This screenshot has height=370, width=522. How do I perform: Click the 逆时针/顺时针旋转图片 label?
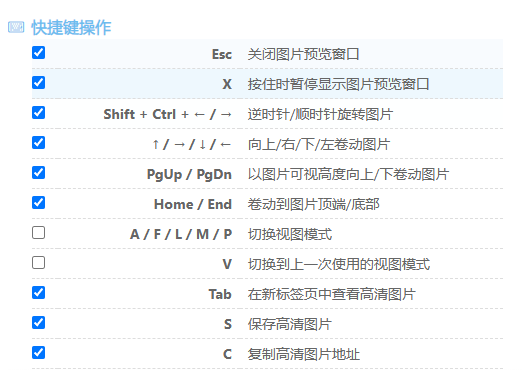pos(320,114)
